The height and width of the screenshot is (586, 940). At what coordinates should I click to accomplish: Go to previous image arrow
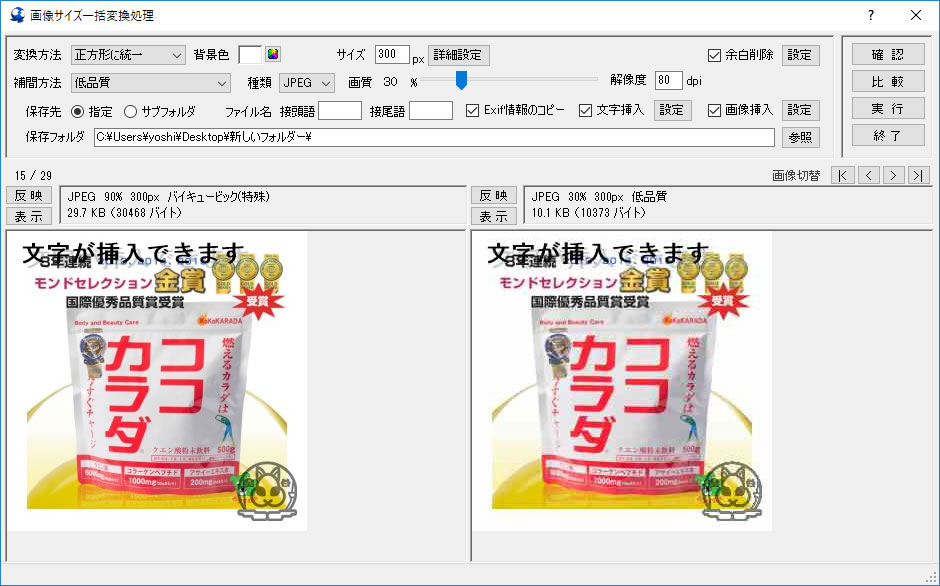[868, 175]
